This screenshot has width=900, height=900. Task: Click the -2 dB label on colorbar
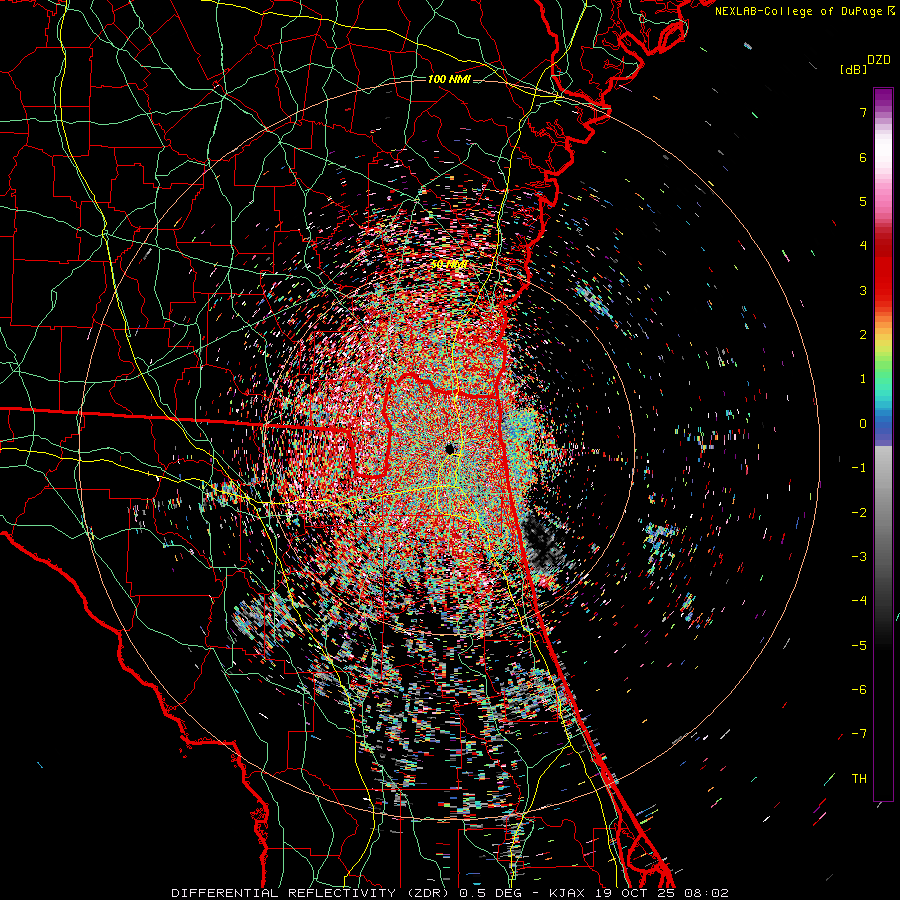tap(859, 513)
